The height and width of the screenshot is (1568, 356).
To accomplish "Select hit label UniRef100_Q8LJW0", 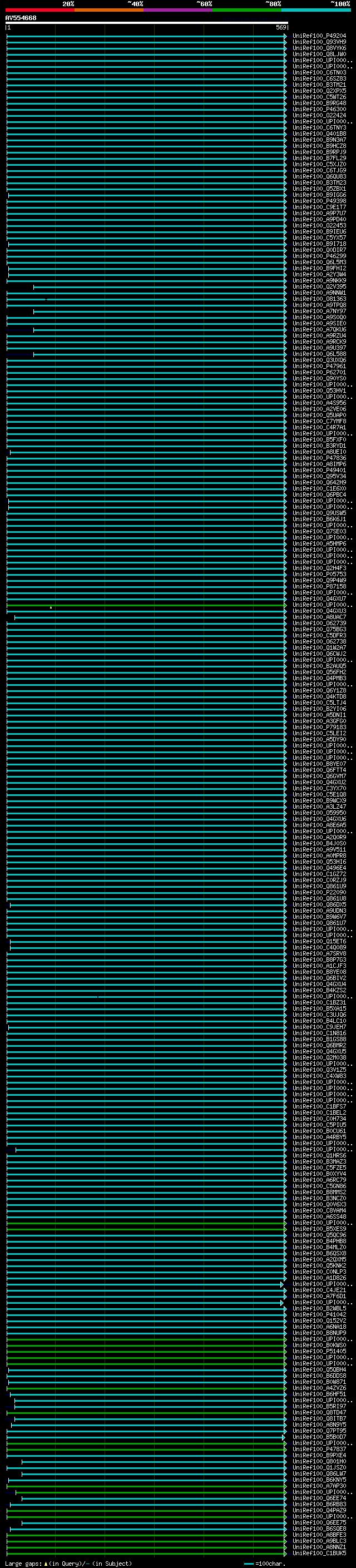I will pos(319,54).
